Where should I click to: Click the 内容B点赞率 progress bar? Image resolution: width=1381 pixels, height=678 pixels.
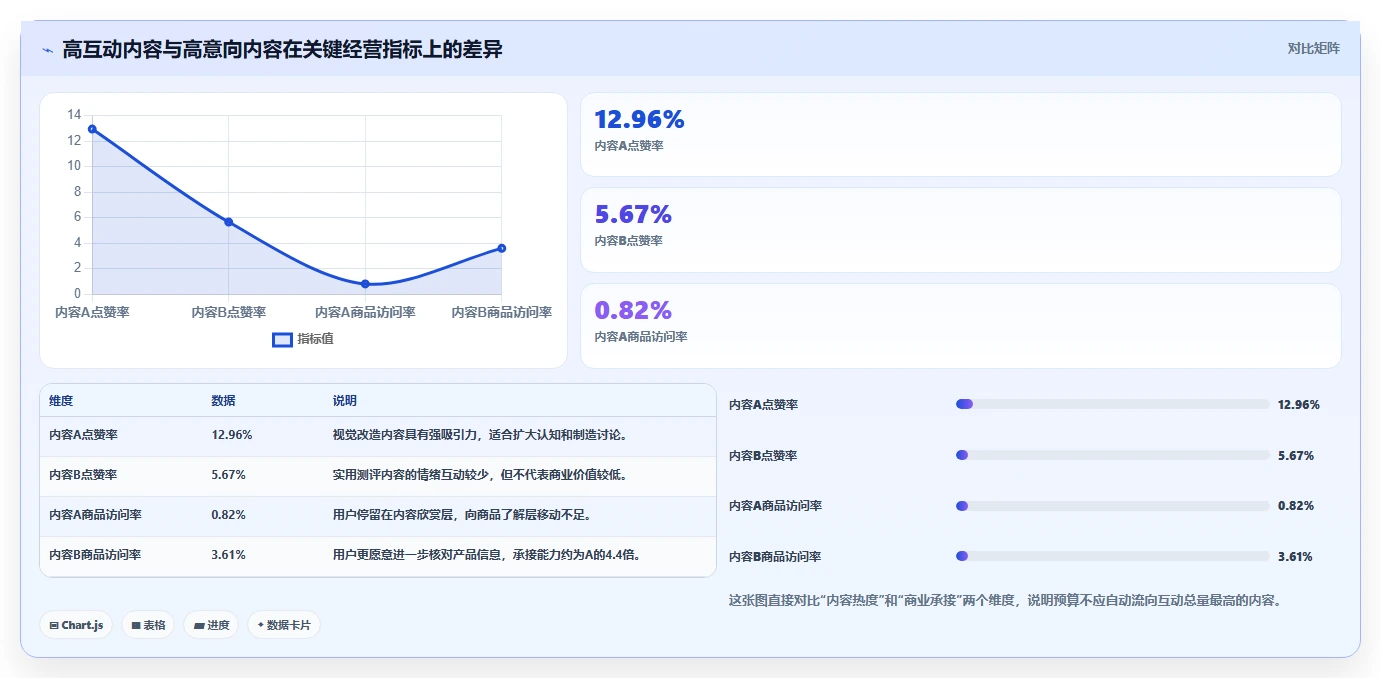(x=1112, y=455)
